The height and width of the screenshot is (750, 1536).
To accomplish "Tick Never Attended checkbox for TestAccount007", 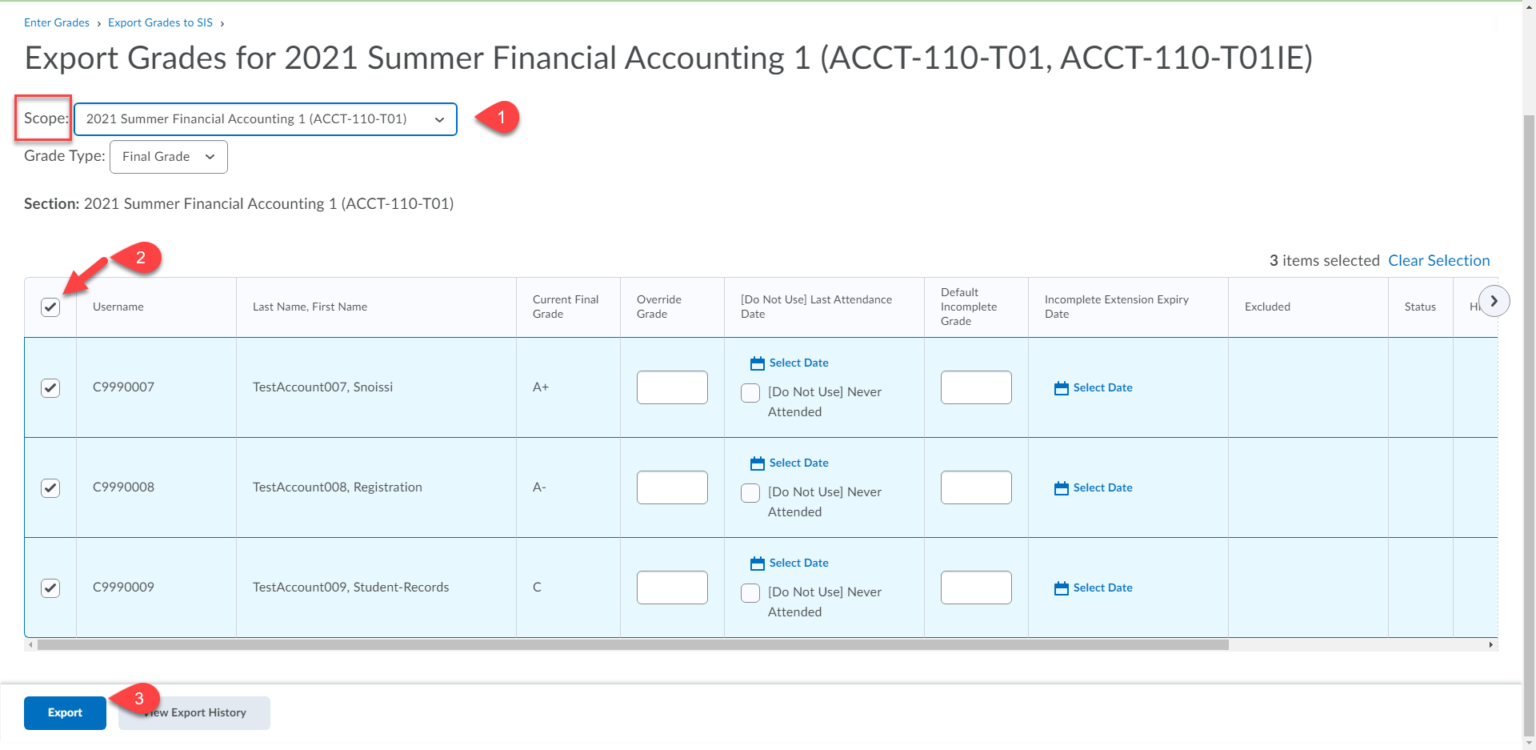I will (750, 393).
